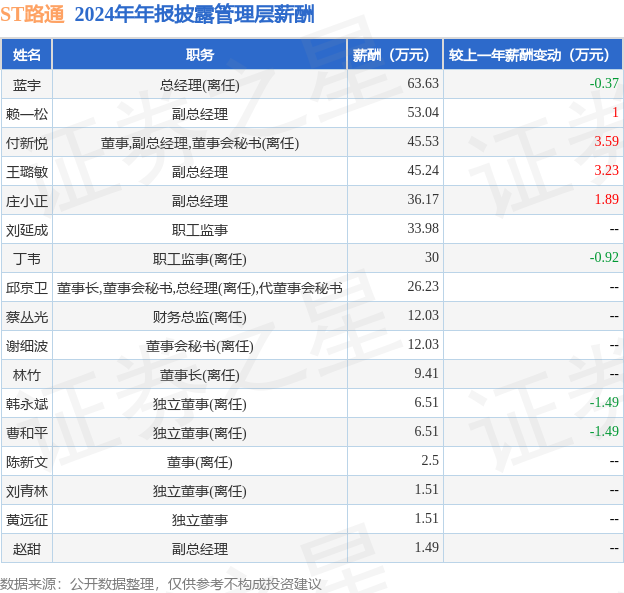Click the ST路通 title text

32,14
